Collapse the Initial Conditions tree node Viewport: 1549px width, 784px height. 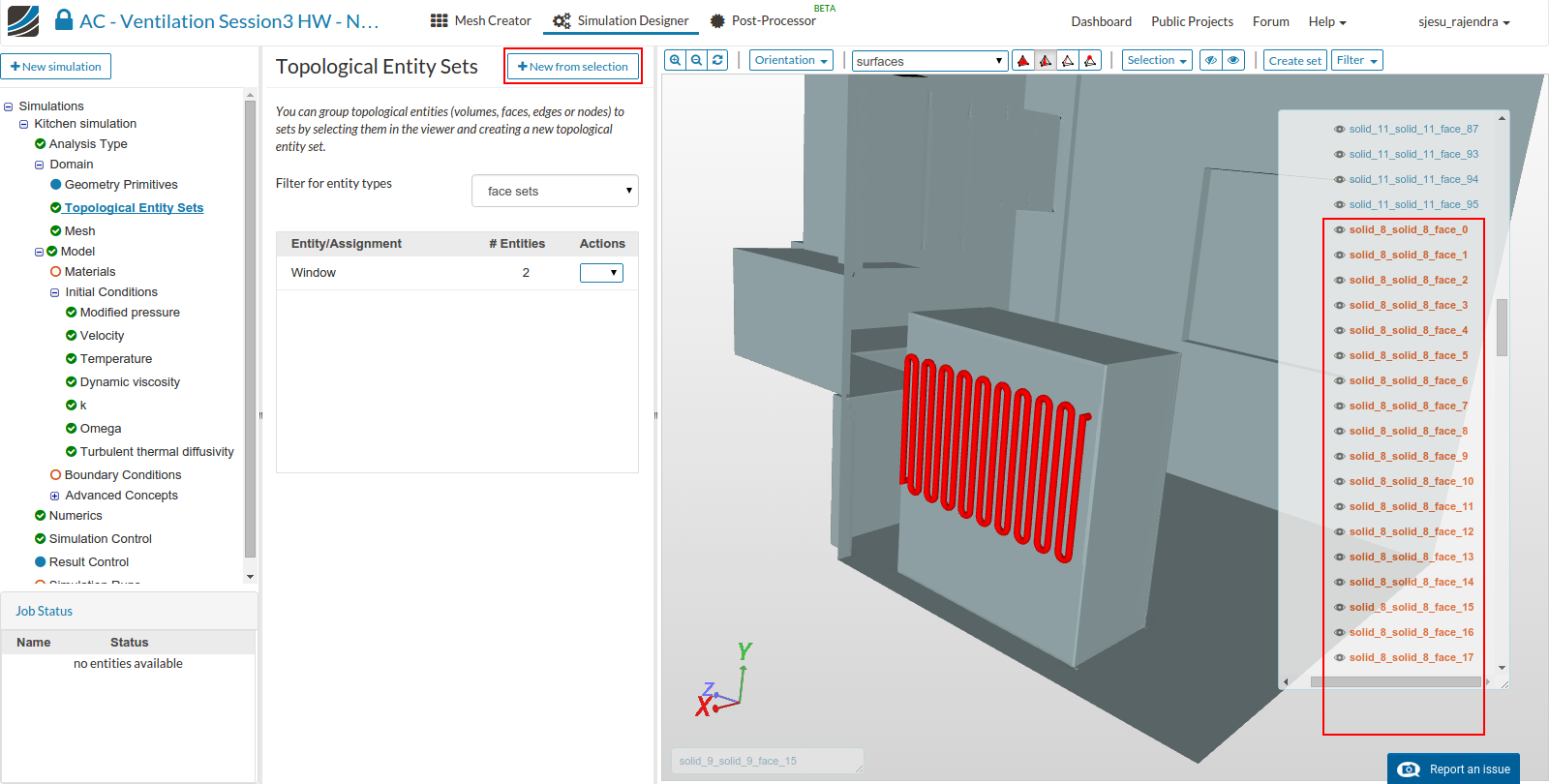pos(55,292)
